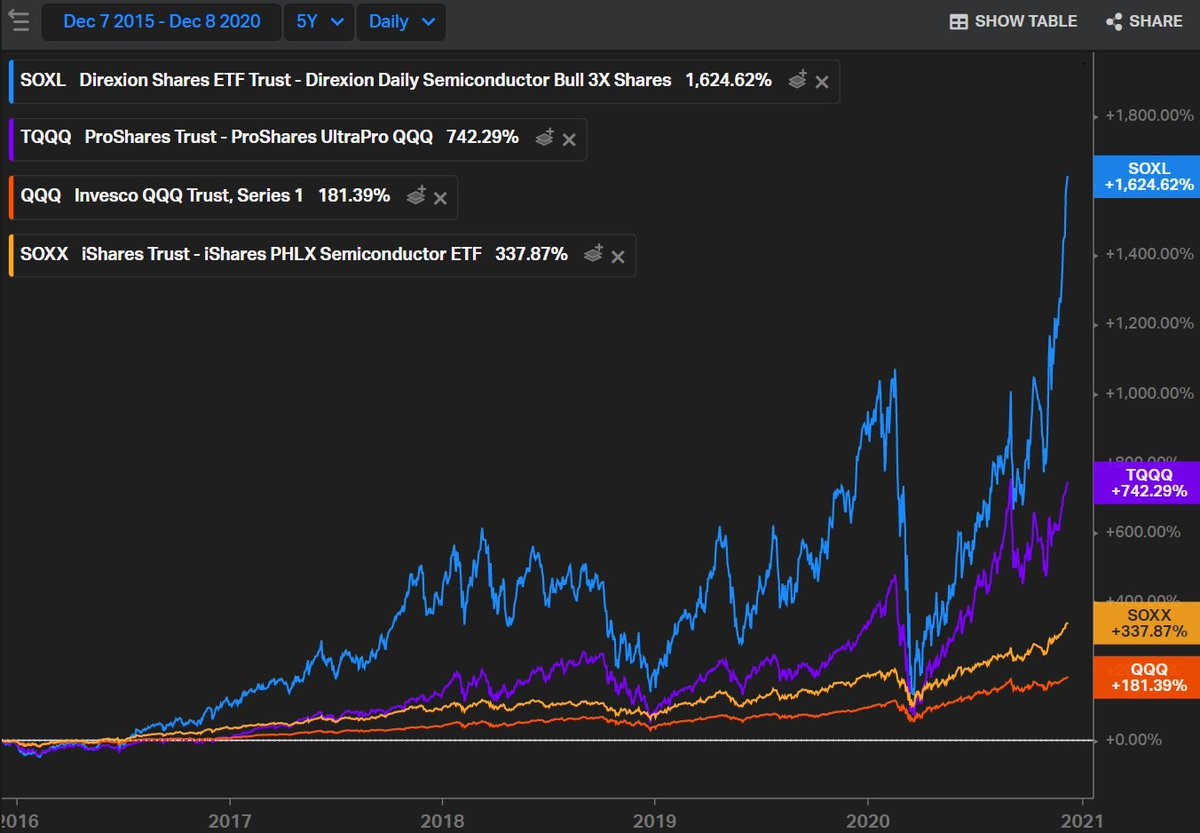The width and height of the screenshot is (1200, 833).
Task: Remove QQQ from the chart
Action: click(x=441, y=198)
